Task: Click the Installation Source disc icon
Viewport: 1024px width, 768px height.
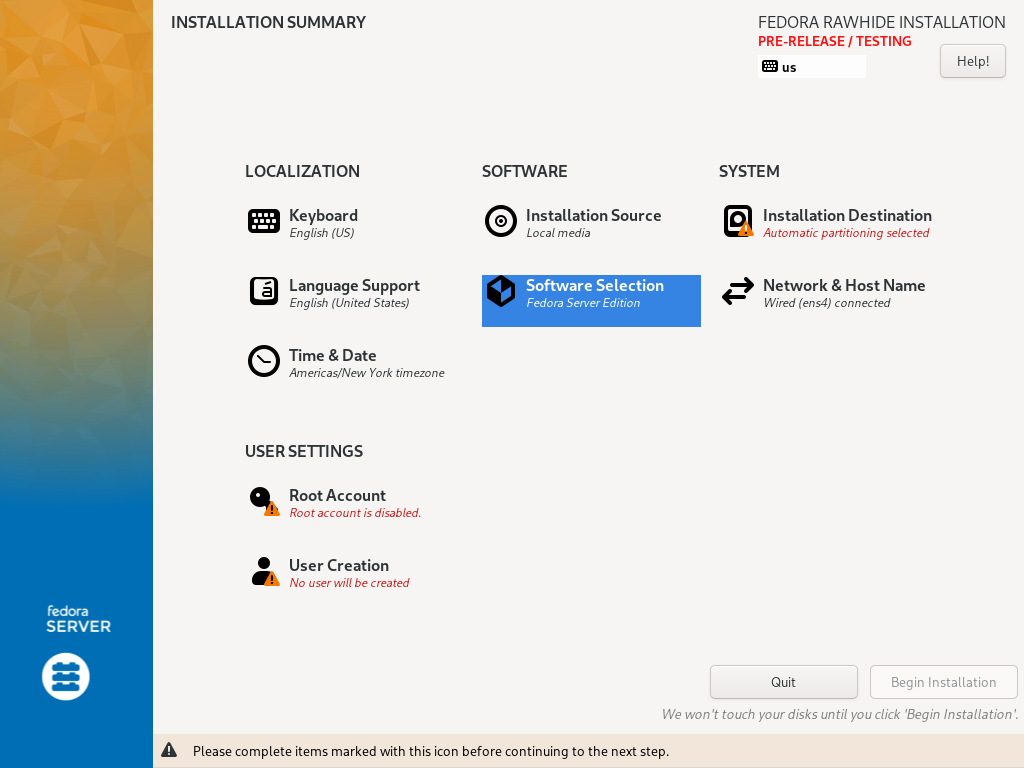Action: [x=501, y=221]
